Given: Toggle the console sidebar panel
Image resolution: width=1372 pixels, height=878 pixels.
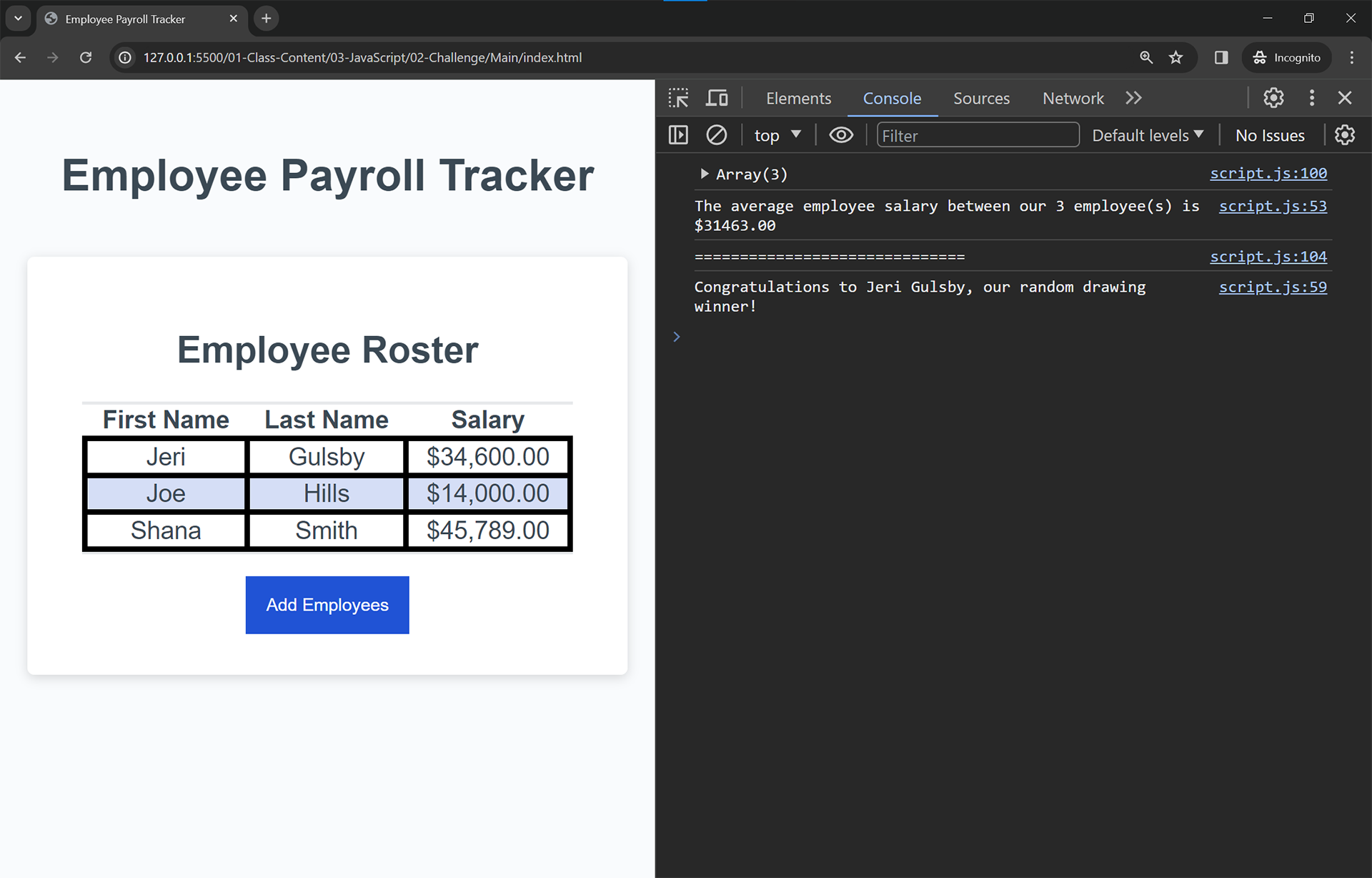Looking at the screenshot, I should pos(677,134).
